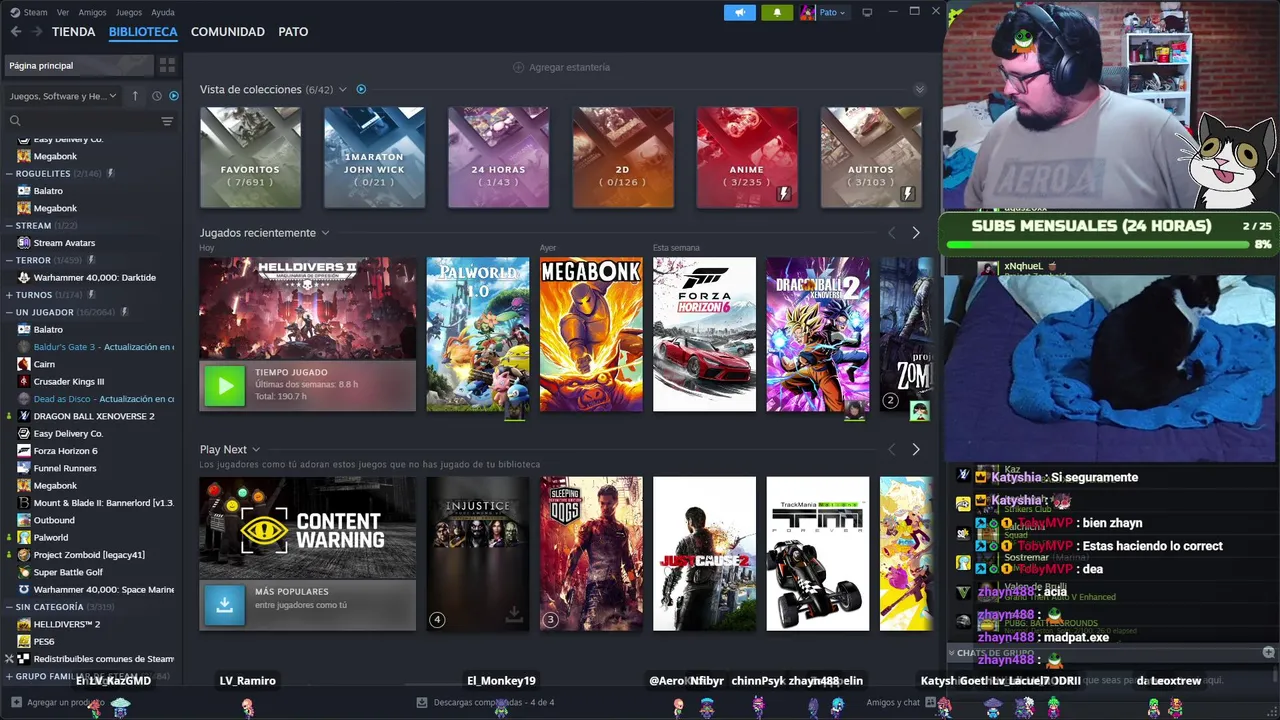The image size is (1280, 720).
Task: Click the green play button for Helldivers II
Action: tap(224, 385)
